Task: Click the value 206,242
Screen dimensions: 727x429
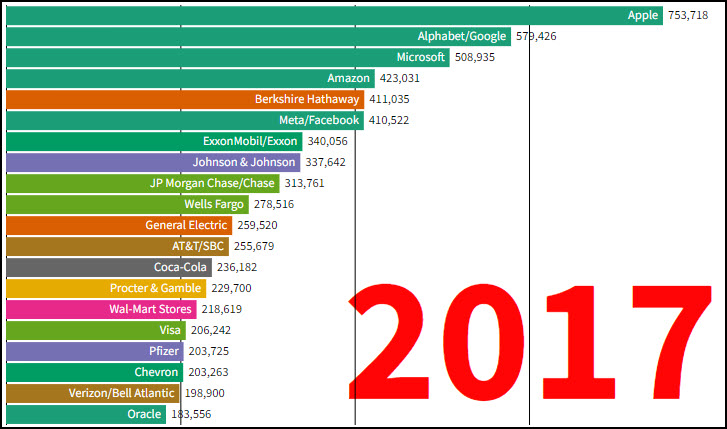Action: tap(211, 330)
